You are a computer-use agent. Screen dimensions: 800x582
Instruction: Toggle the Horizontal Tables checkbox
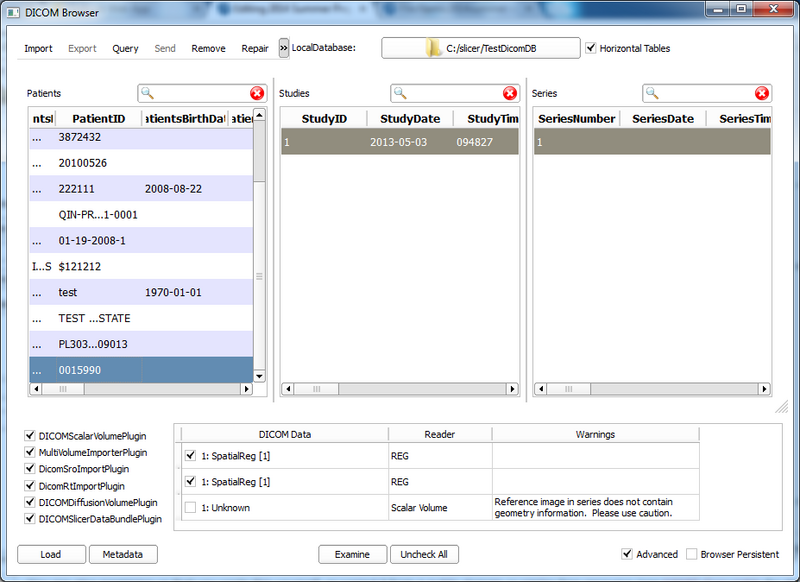pos(591,48)
